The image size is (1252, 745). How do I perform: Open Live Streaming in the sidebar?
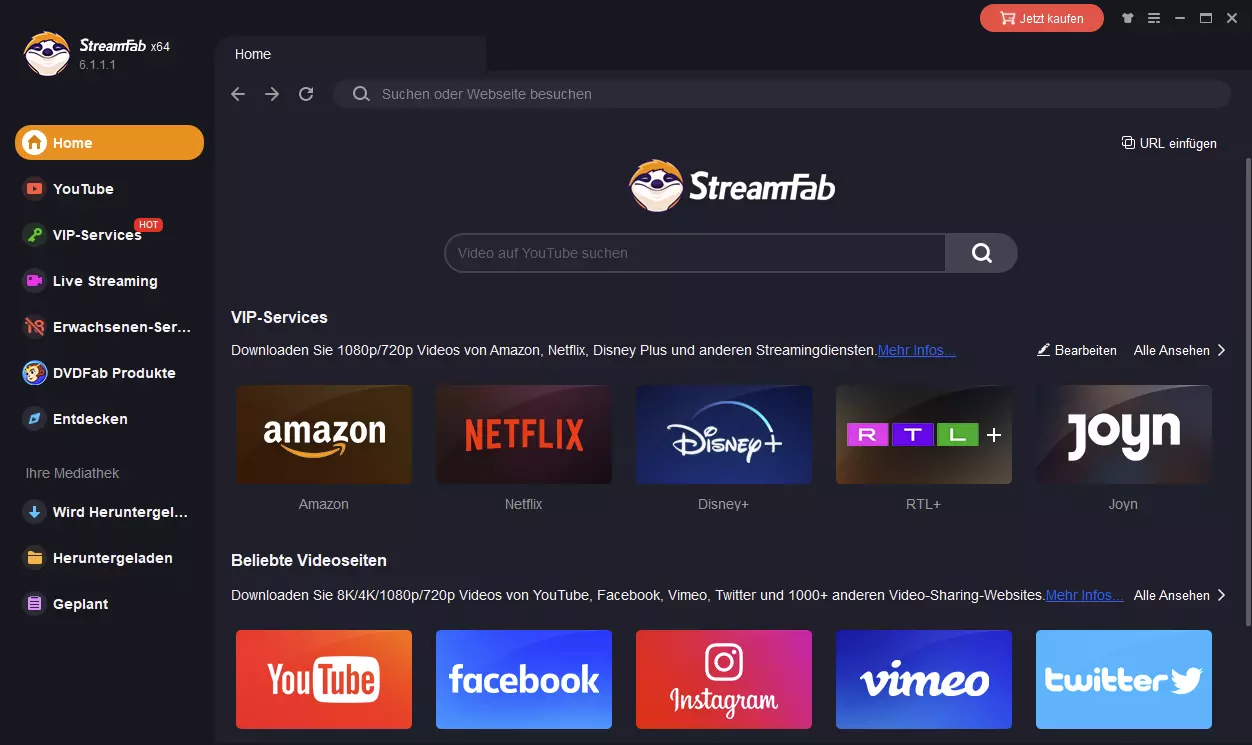[105, 281]
